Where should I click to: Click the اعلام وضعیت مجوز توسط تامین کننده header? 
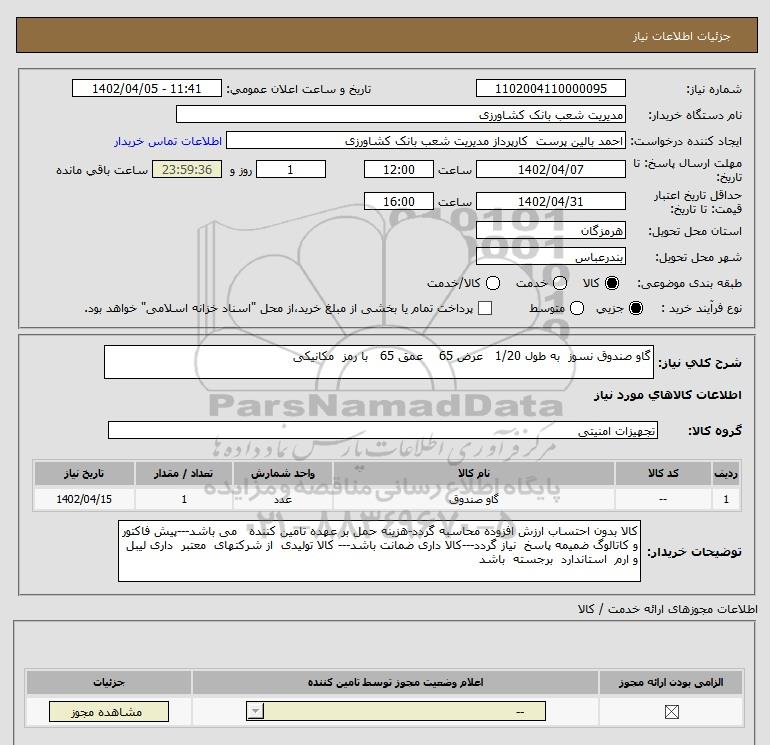click(x=396, y=682)
